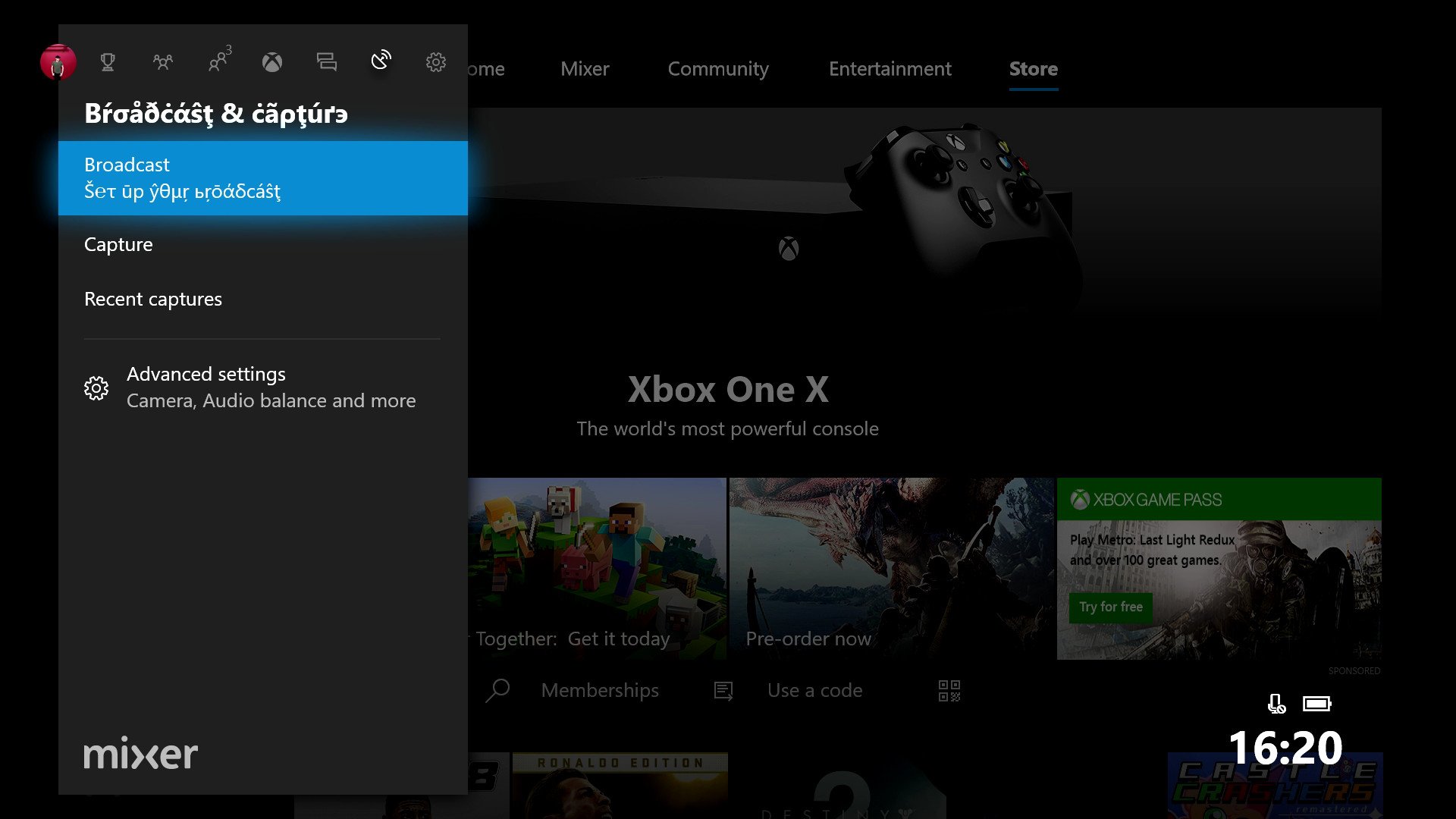Select the Xbox home logo in guide

click(x=272, y=62)
